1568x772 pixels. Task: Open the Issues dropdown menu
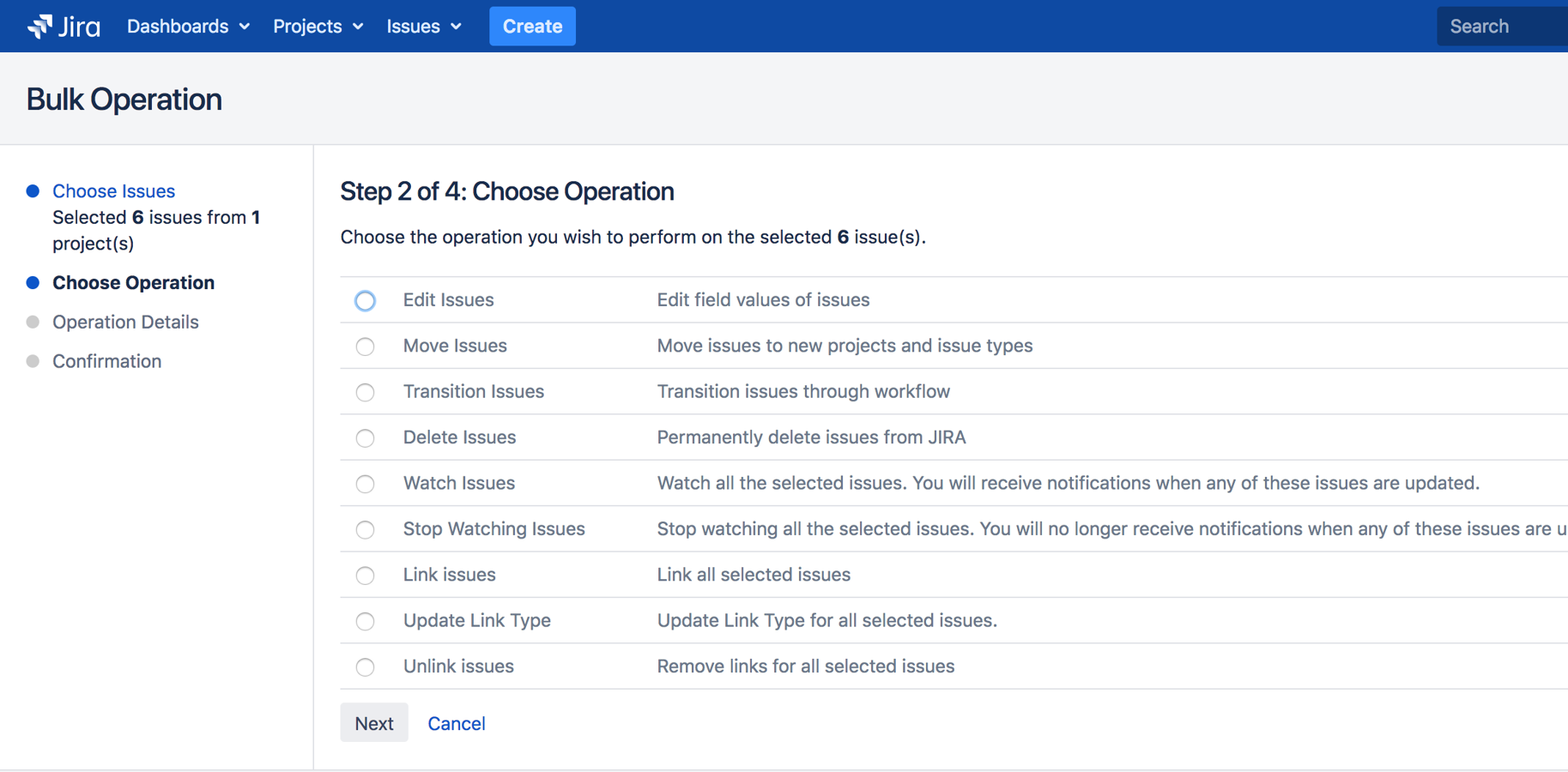[424, 27]
